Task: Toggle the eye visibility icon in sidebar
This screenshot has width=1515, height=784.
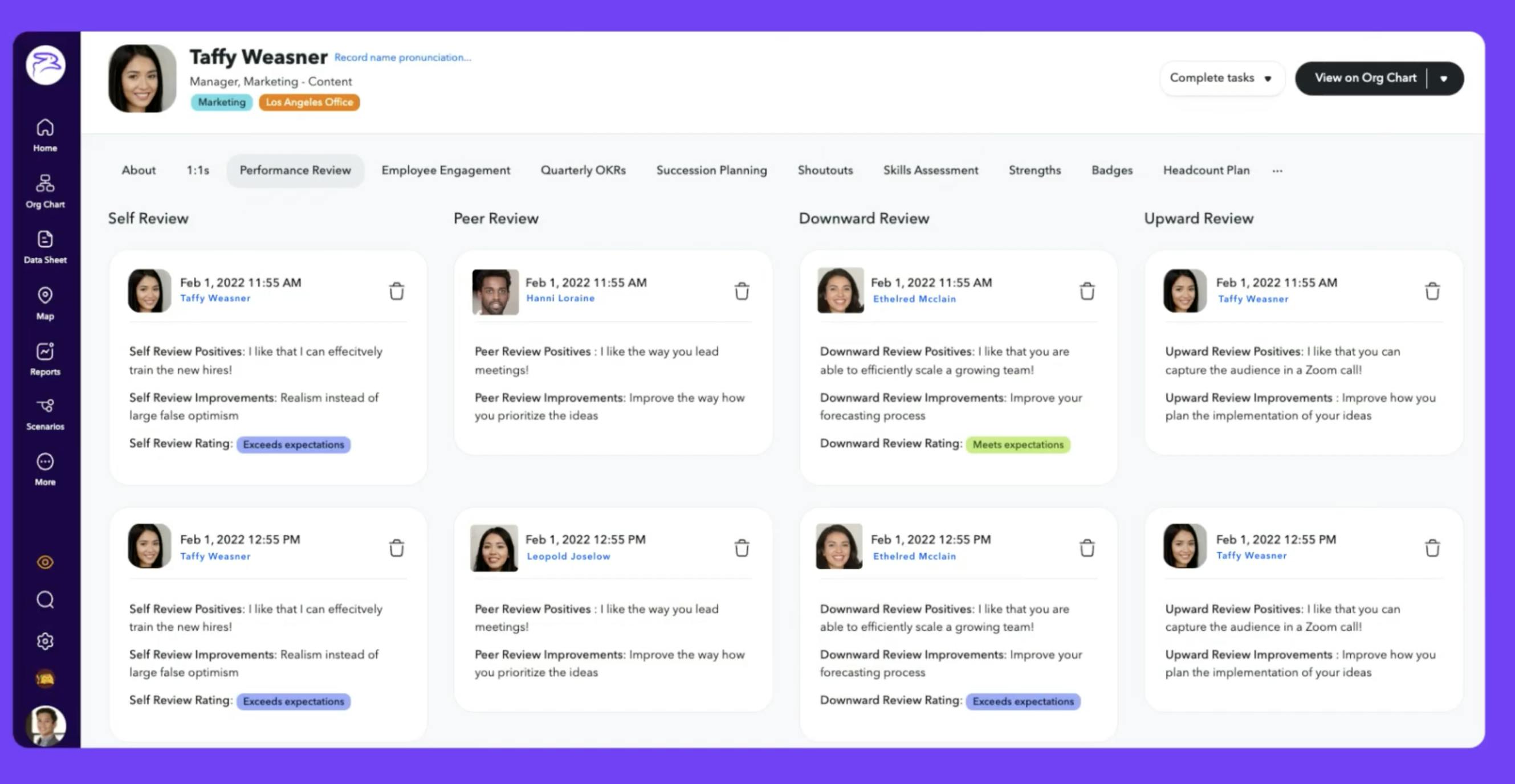Action: (44, 562)
